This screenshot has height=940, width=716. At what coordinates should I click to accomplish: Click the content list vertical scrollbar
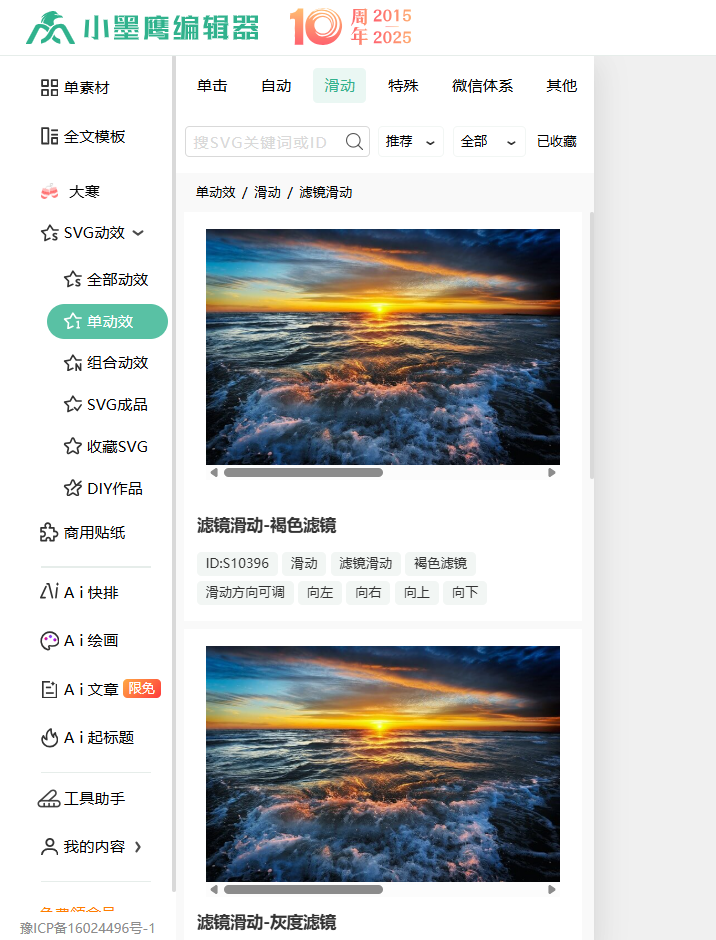[x=592, y=345]
